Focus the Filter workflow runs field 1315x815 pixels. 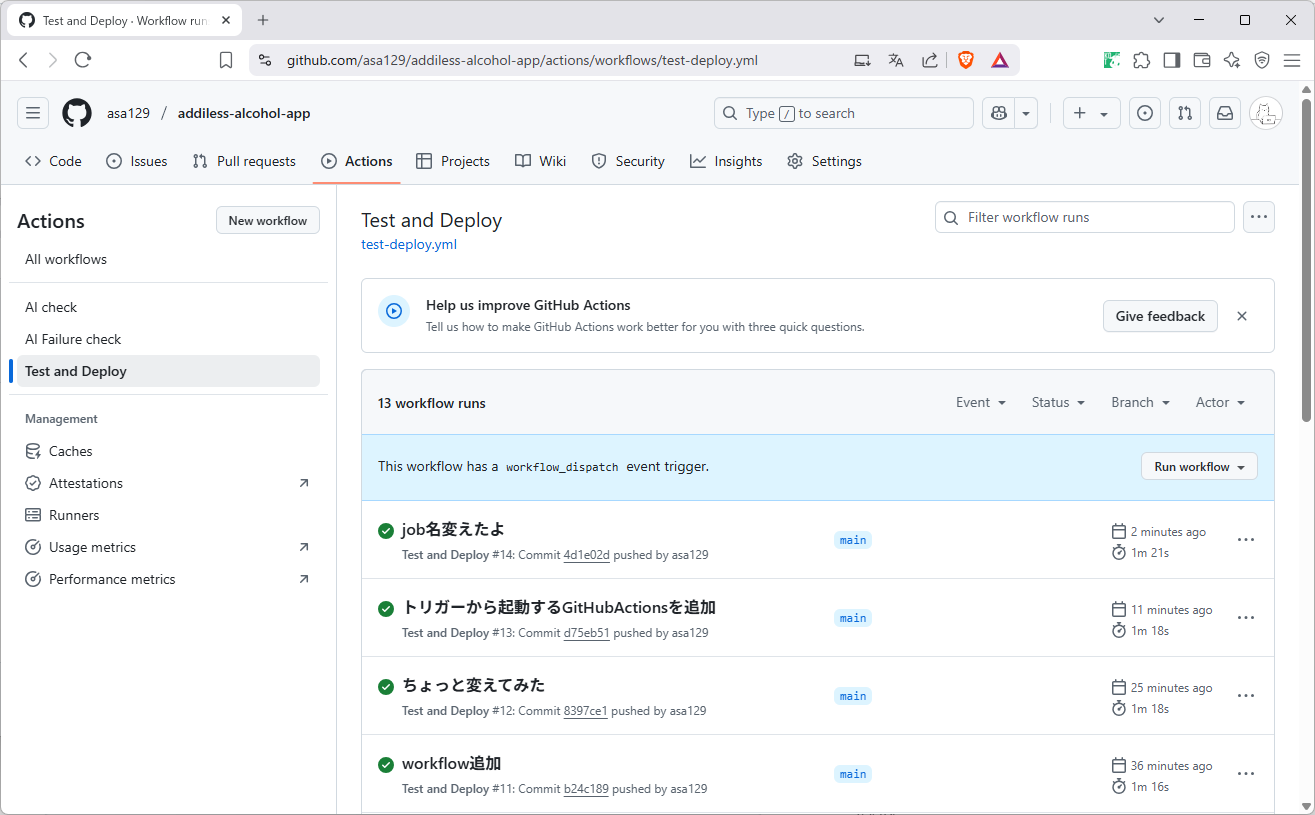pyautogui.click(x=1085, y=217)
